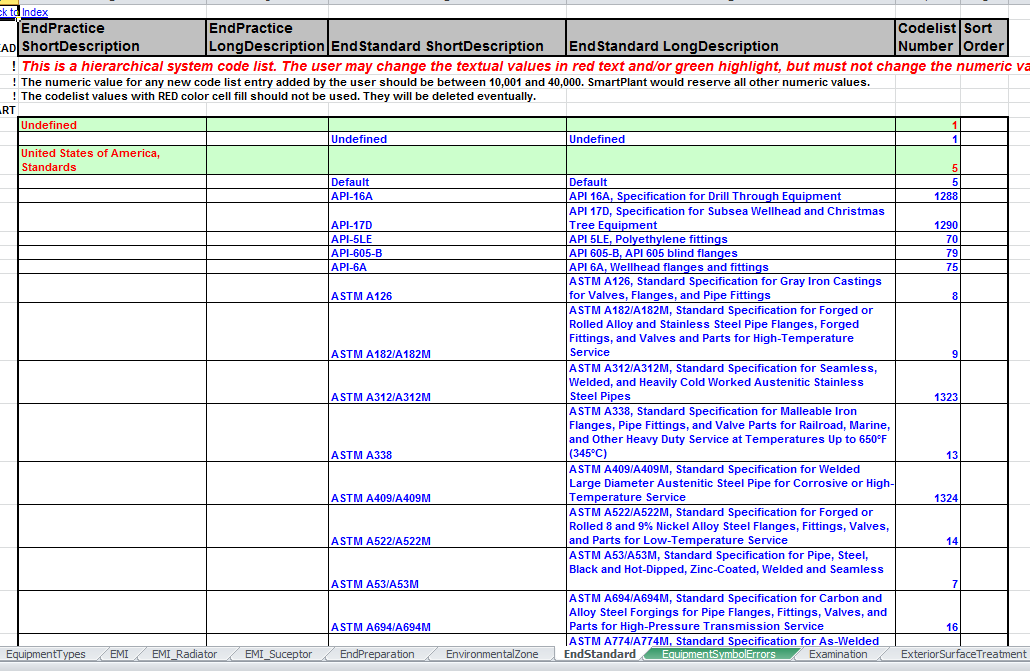Select the Default short description cell

click(x=447, y=182)
